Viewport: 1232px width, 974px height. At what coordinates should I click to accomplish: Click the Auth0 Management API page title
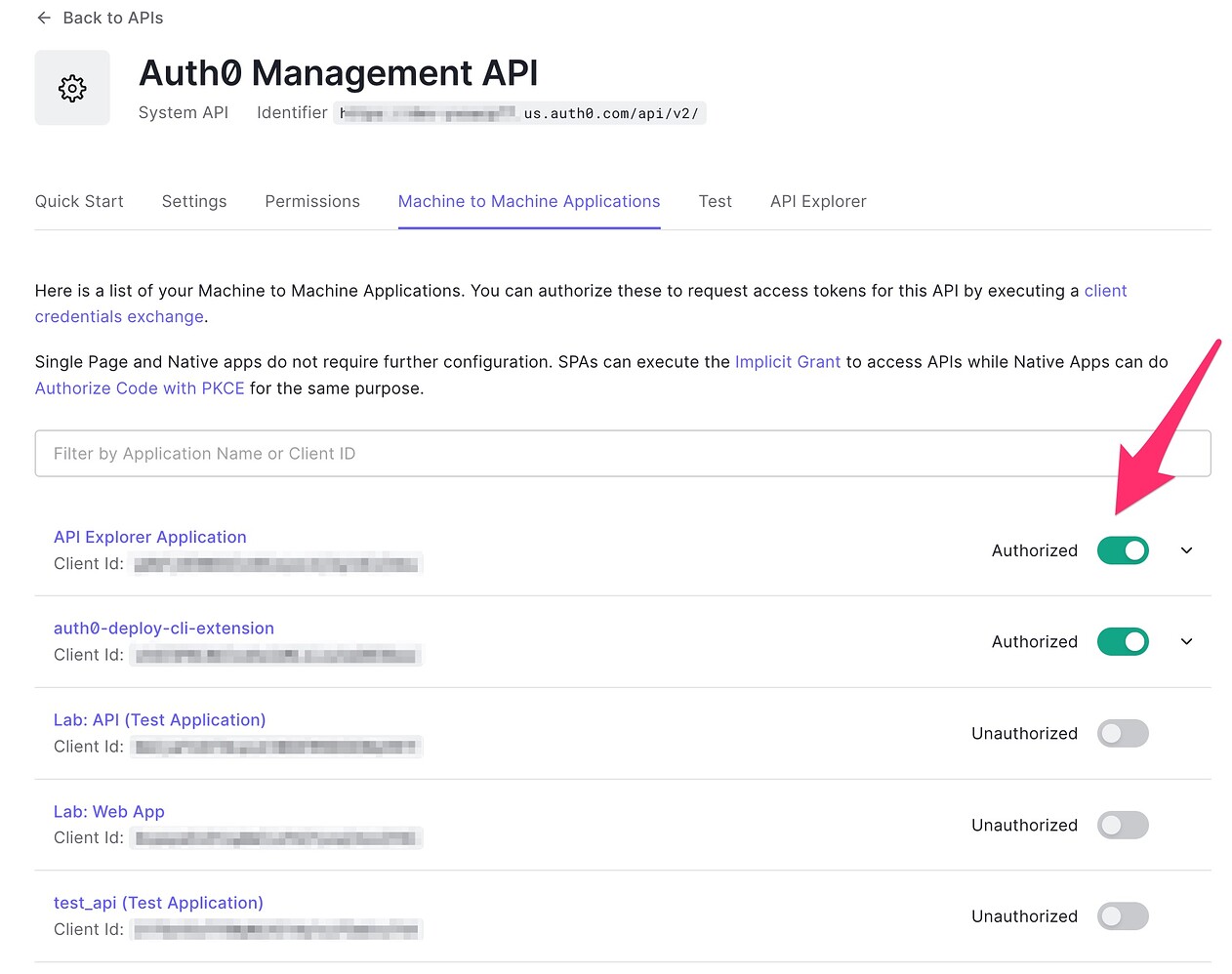339,73
